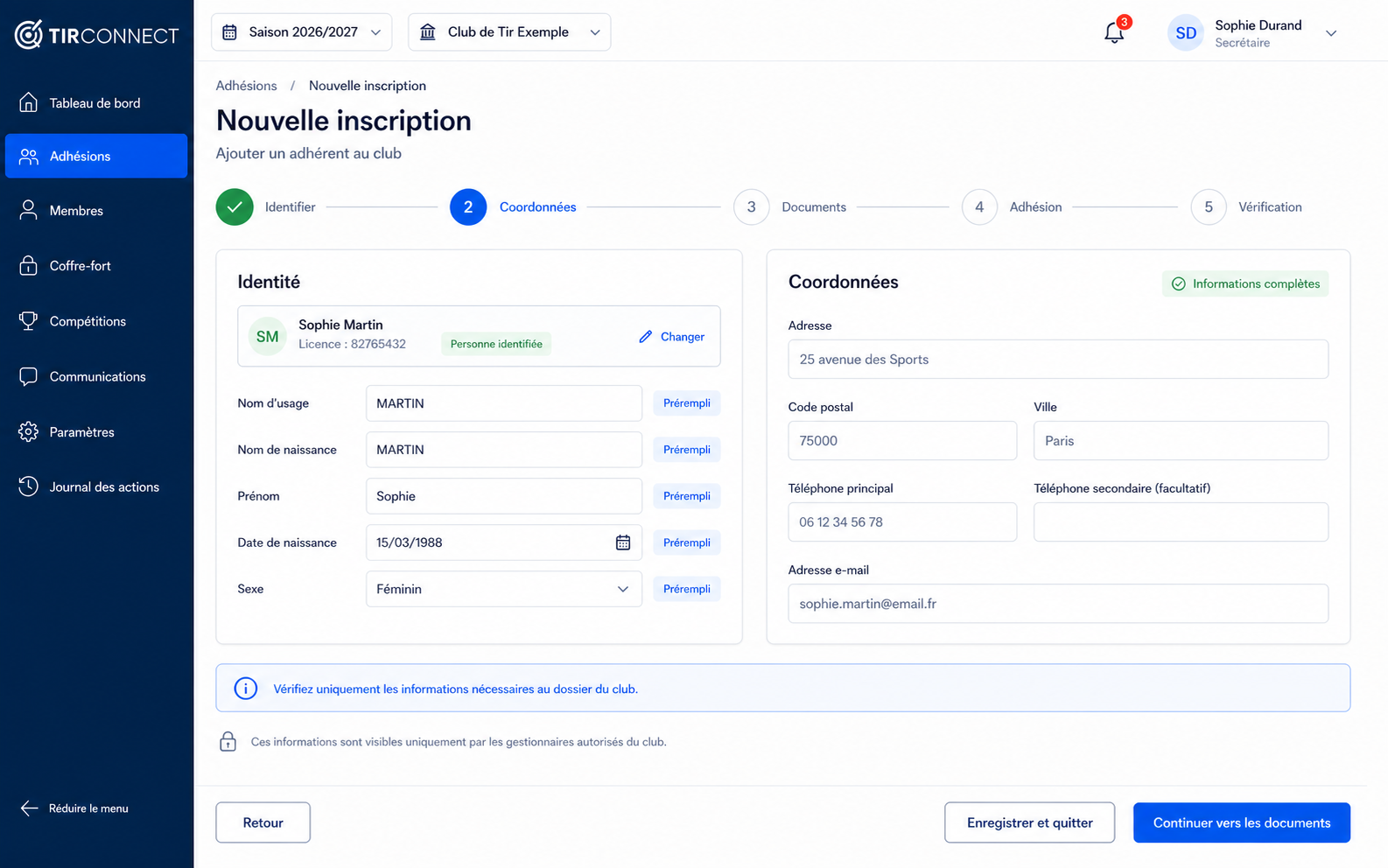Click the empty Téléphone secondaire field
1388x868 pixels.
[x=1181, y=521]
